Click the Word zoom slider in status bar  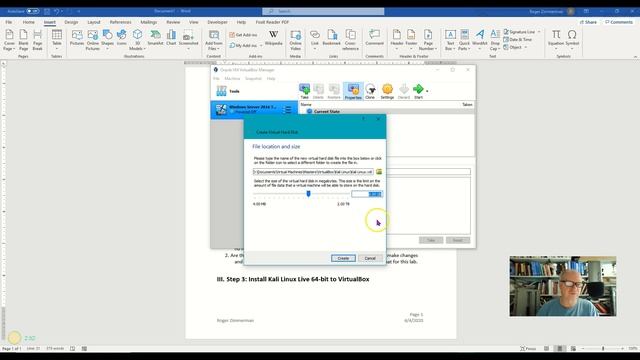[603, 349]
